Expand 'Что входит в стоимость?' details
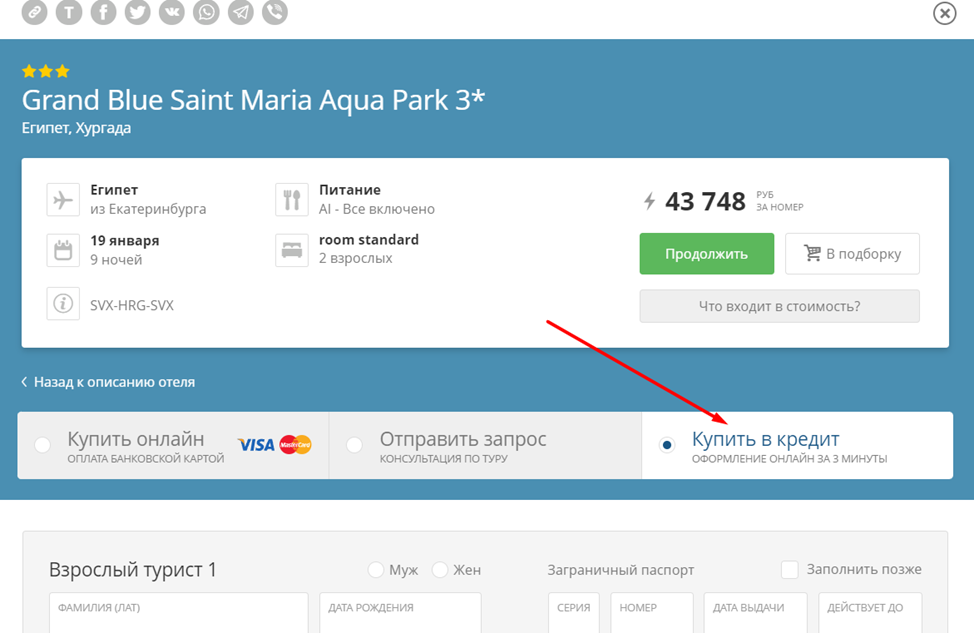974x633 pixels. pyautogui.click(x=779, y=306)
